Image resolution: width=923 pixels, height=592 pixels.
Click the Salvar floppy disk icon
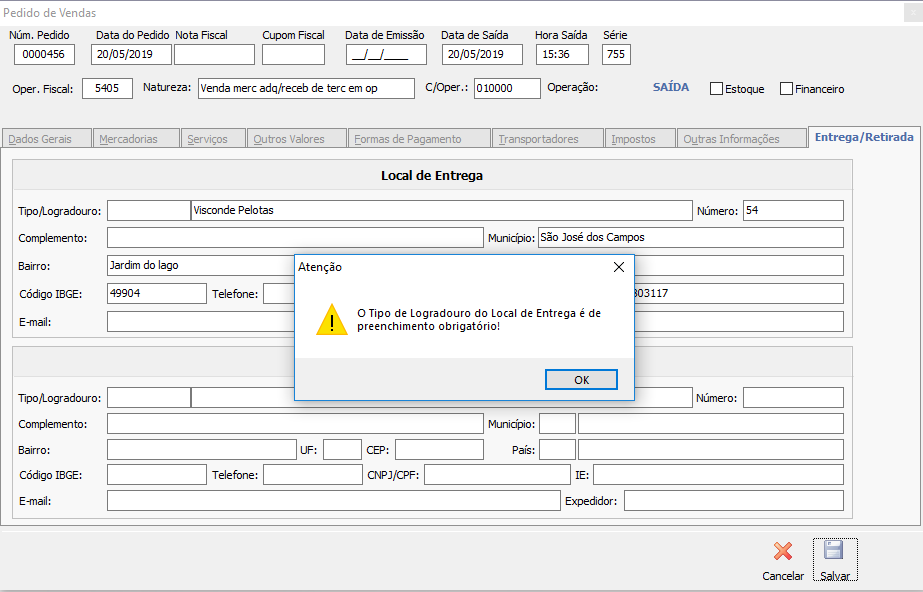(834, 551)
